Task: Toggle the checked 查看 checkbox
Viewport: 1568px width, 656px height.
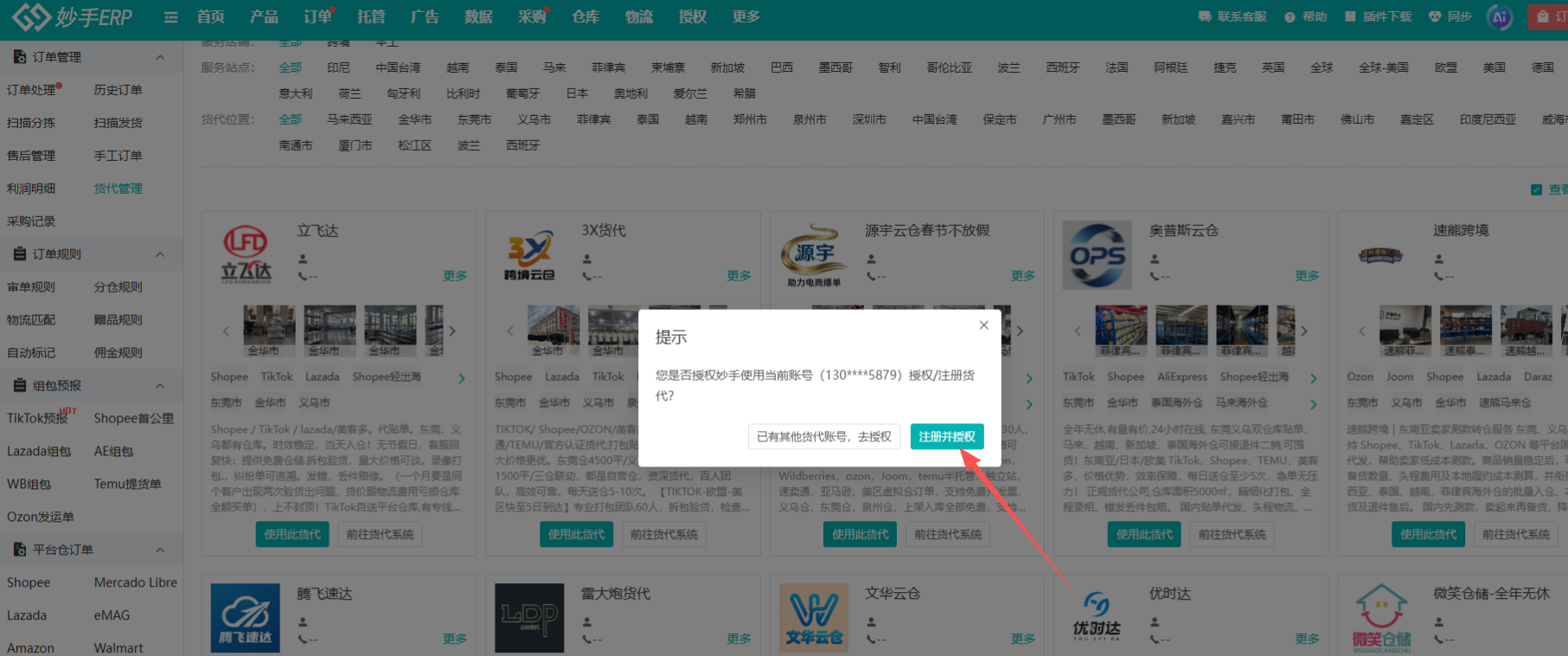Action: 1536,190
